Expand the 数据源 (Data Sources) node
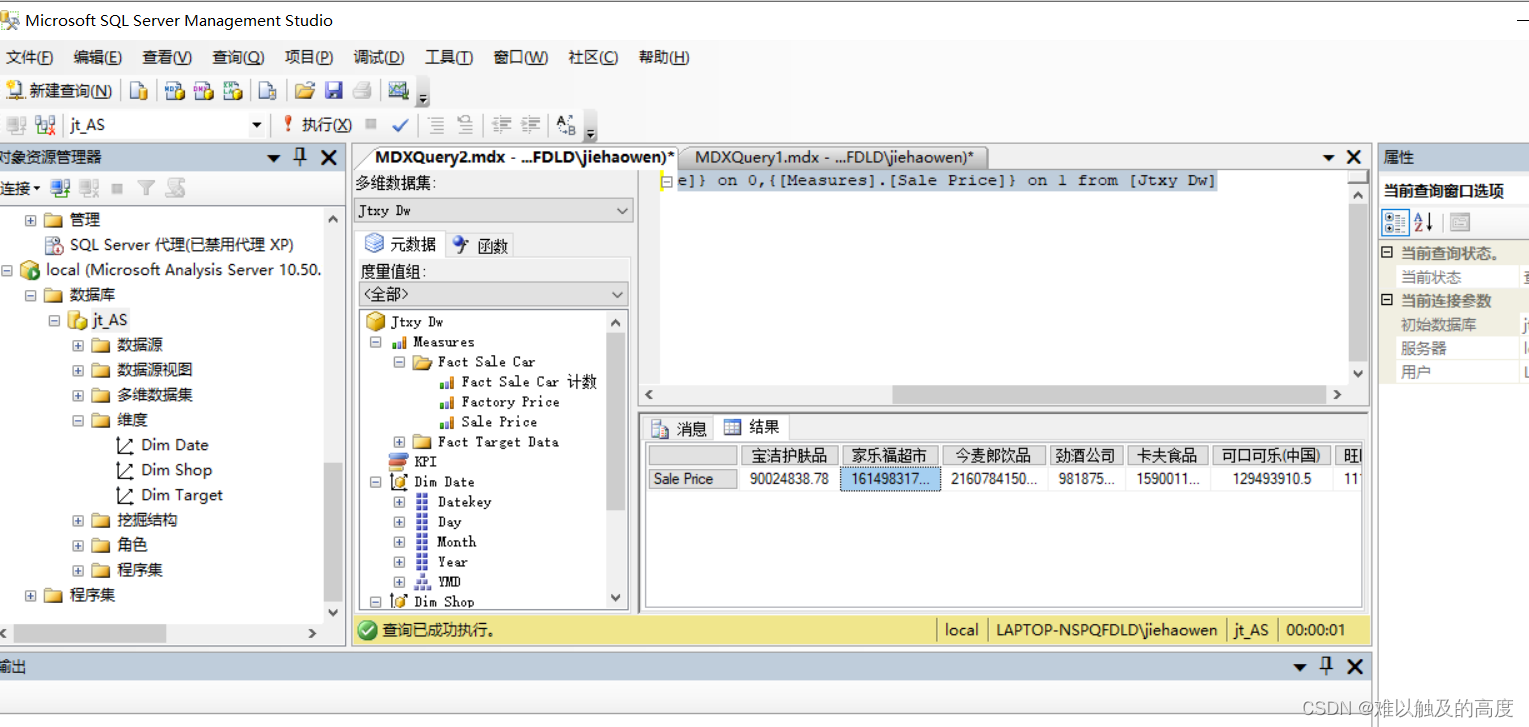The height and width of the screenshot is (727, 1529). 78,345
